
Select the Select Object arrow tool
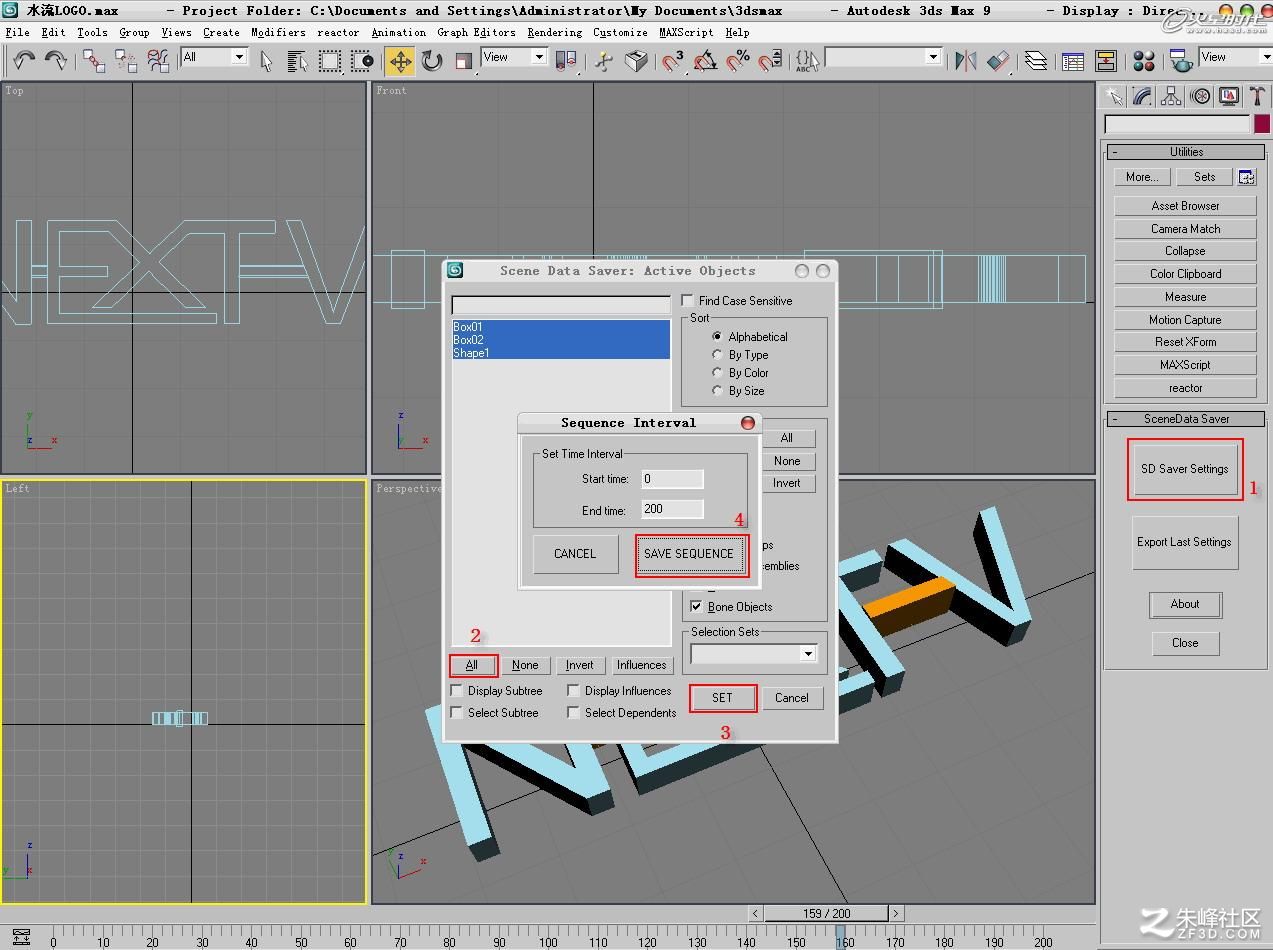point(266,61)
